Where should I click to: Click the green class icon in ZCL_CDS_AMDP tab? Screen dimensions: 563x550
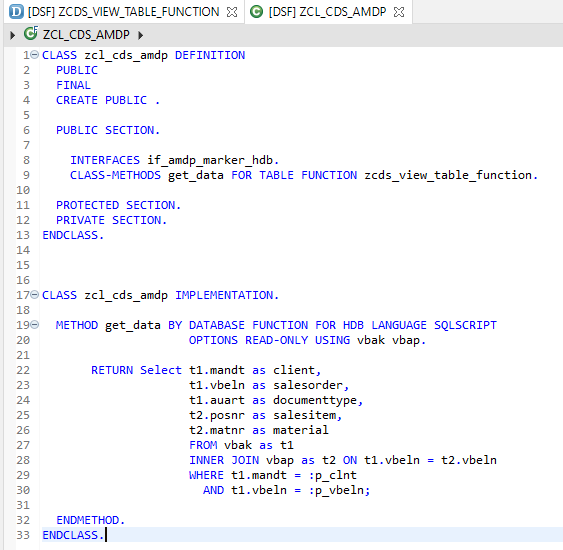point(256,12)
